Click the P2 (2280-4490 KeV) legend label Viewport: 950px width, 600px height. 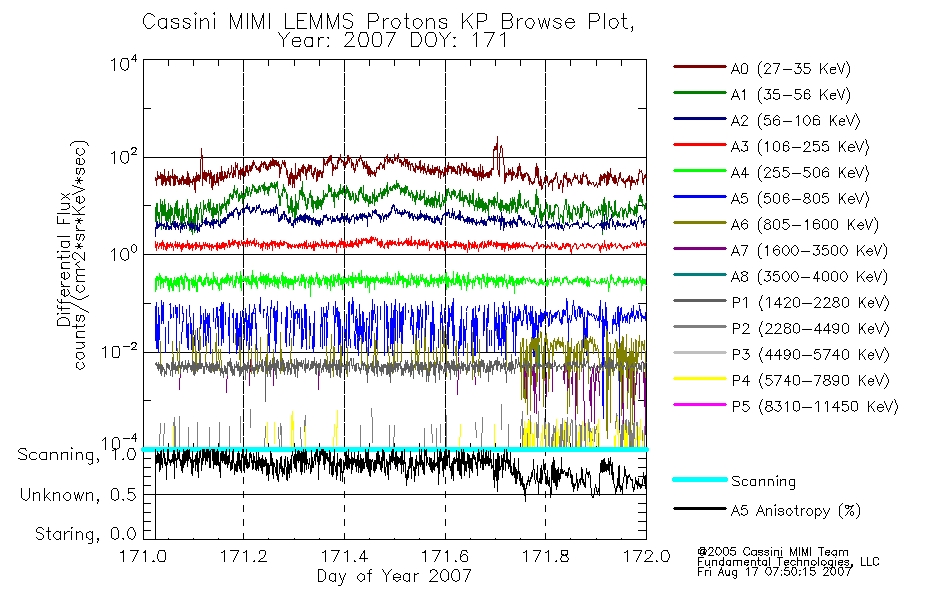[x=810, y=328]
